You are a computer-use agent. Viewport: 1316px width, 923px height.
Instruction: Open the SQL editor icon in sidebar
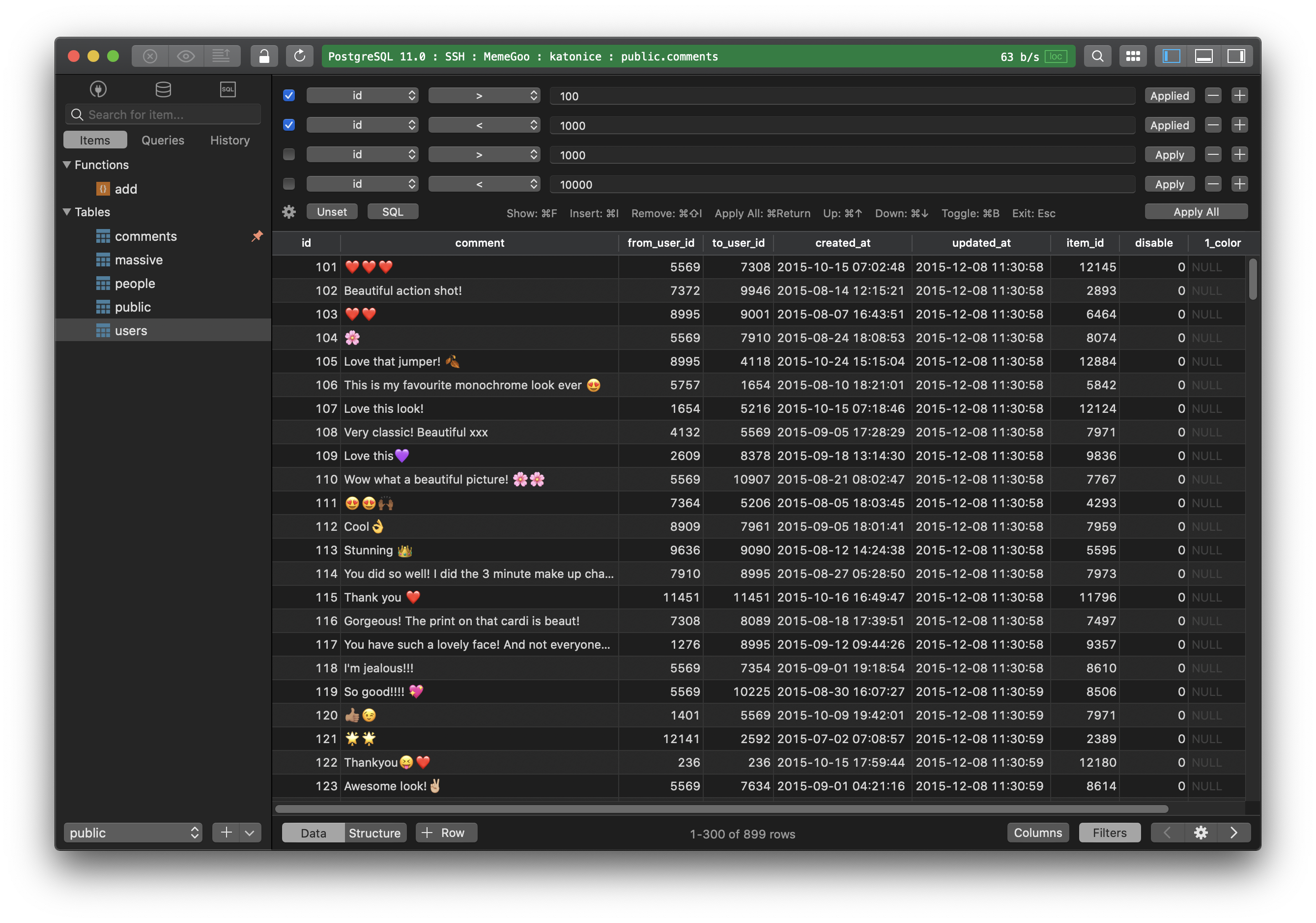pyautogui.click(x=228, y=89)
